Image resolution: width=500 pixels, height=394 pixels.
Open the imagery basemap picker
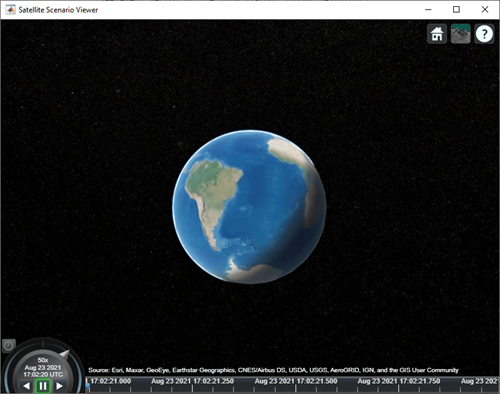[460, 34]
